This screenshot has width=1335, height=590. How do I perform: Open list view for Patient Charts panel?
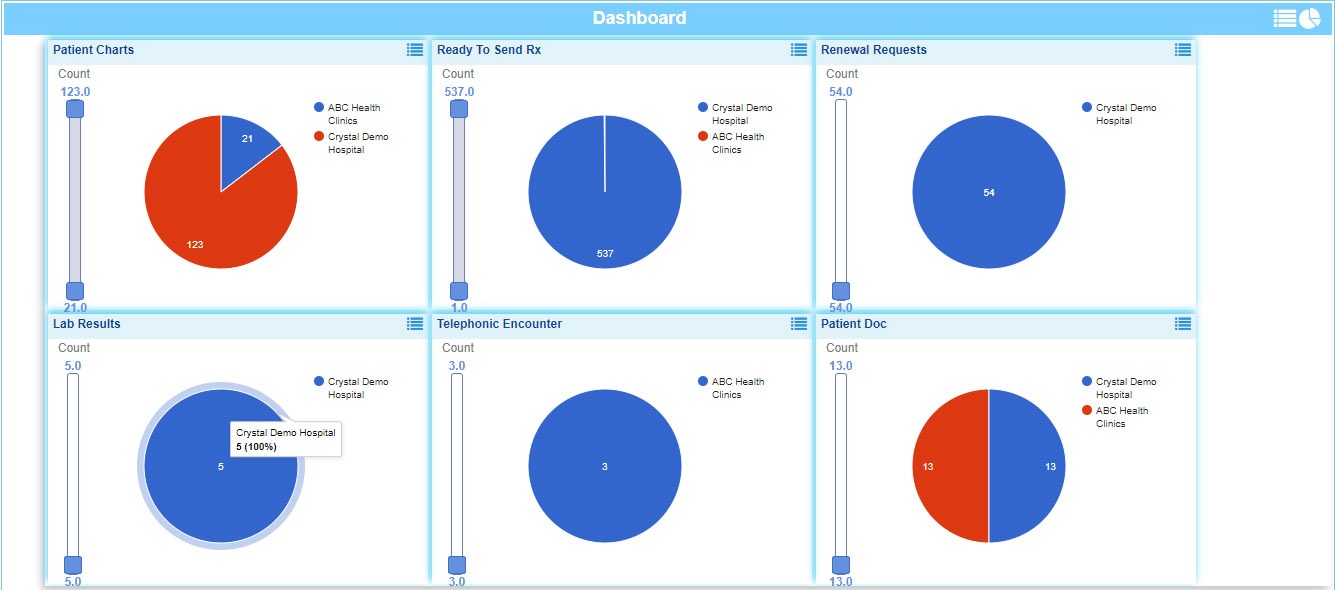415,50
